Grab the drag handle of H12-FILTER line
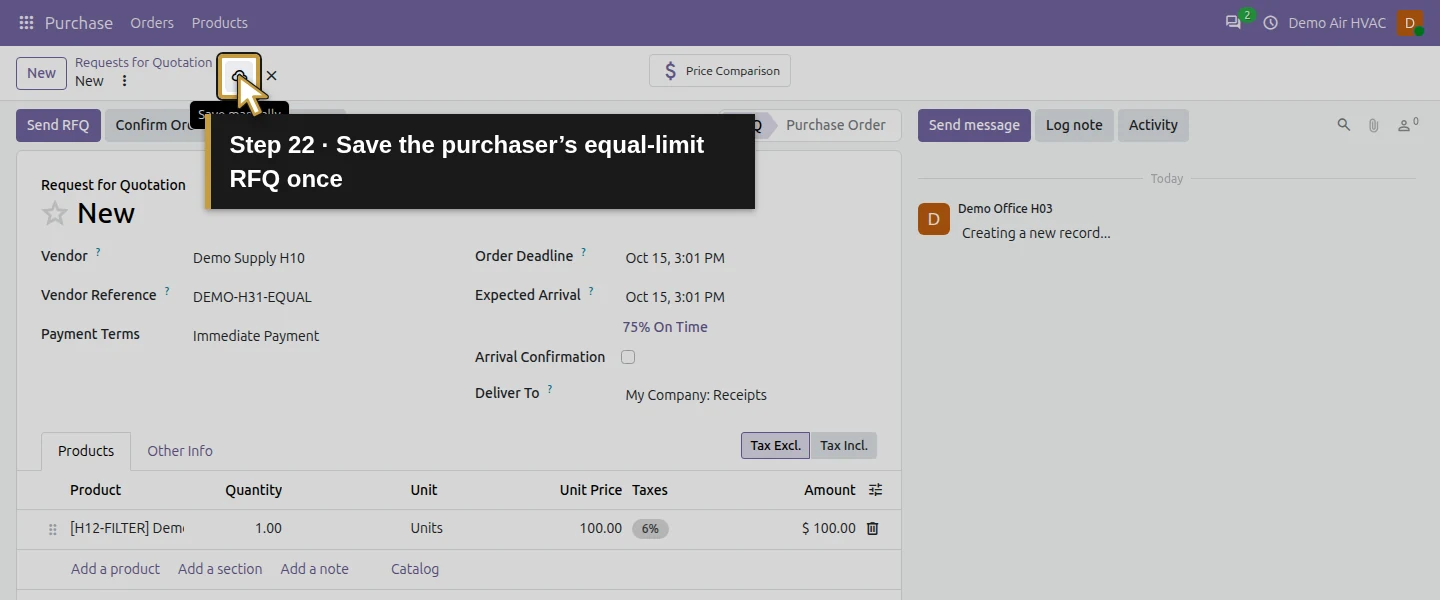Image resolution: width=1440 pixels, height=600 pixels. [x=53, y=529]
